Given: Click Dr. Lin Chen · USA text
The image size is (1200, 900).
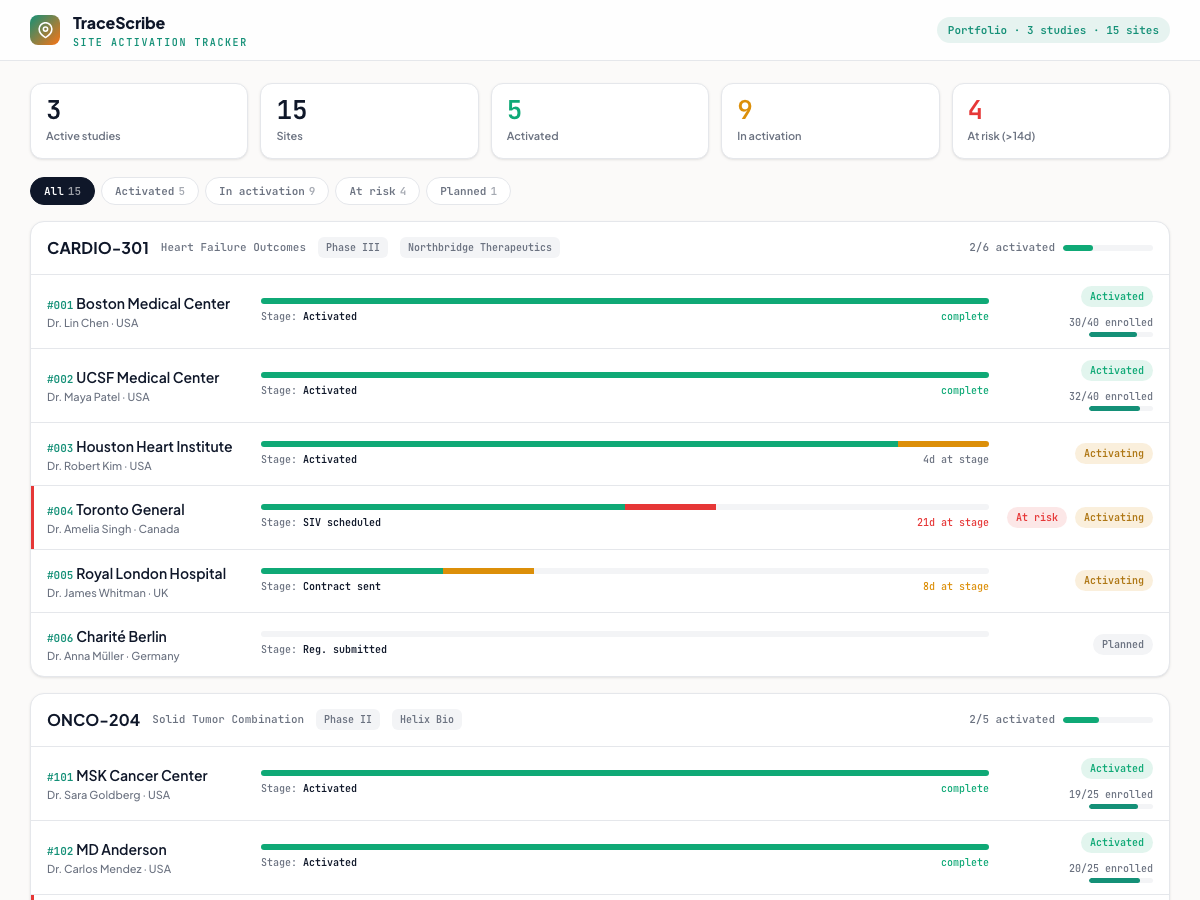Looking at the screenshot, I should 93,323.
